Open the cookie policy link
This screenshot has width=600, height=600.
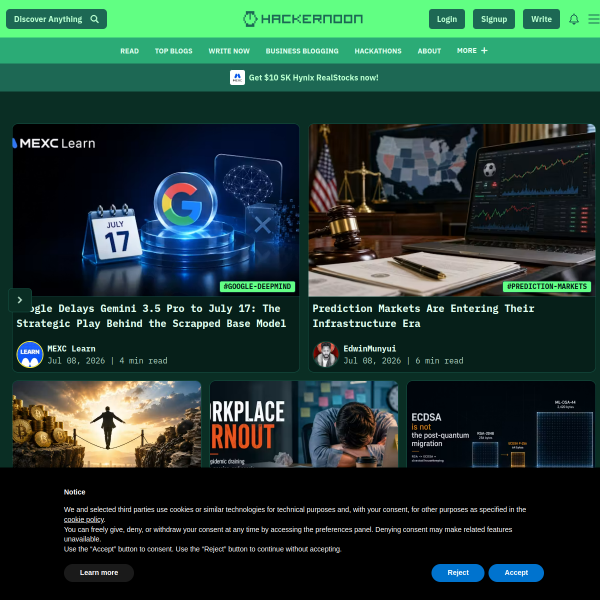[x=84, y=519]
